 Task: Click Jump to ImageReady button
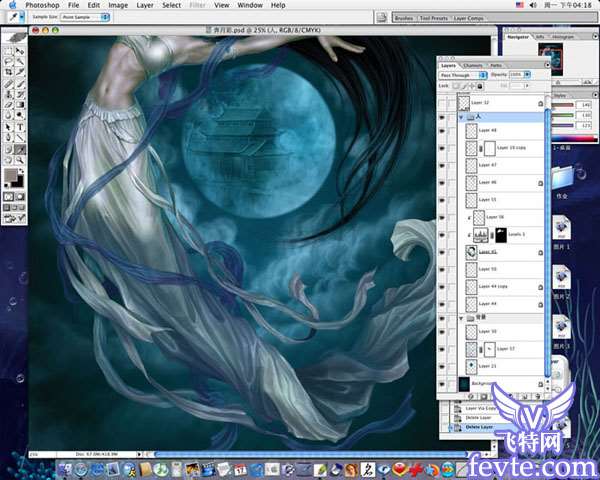pos(14,219)
